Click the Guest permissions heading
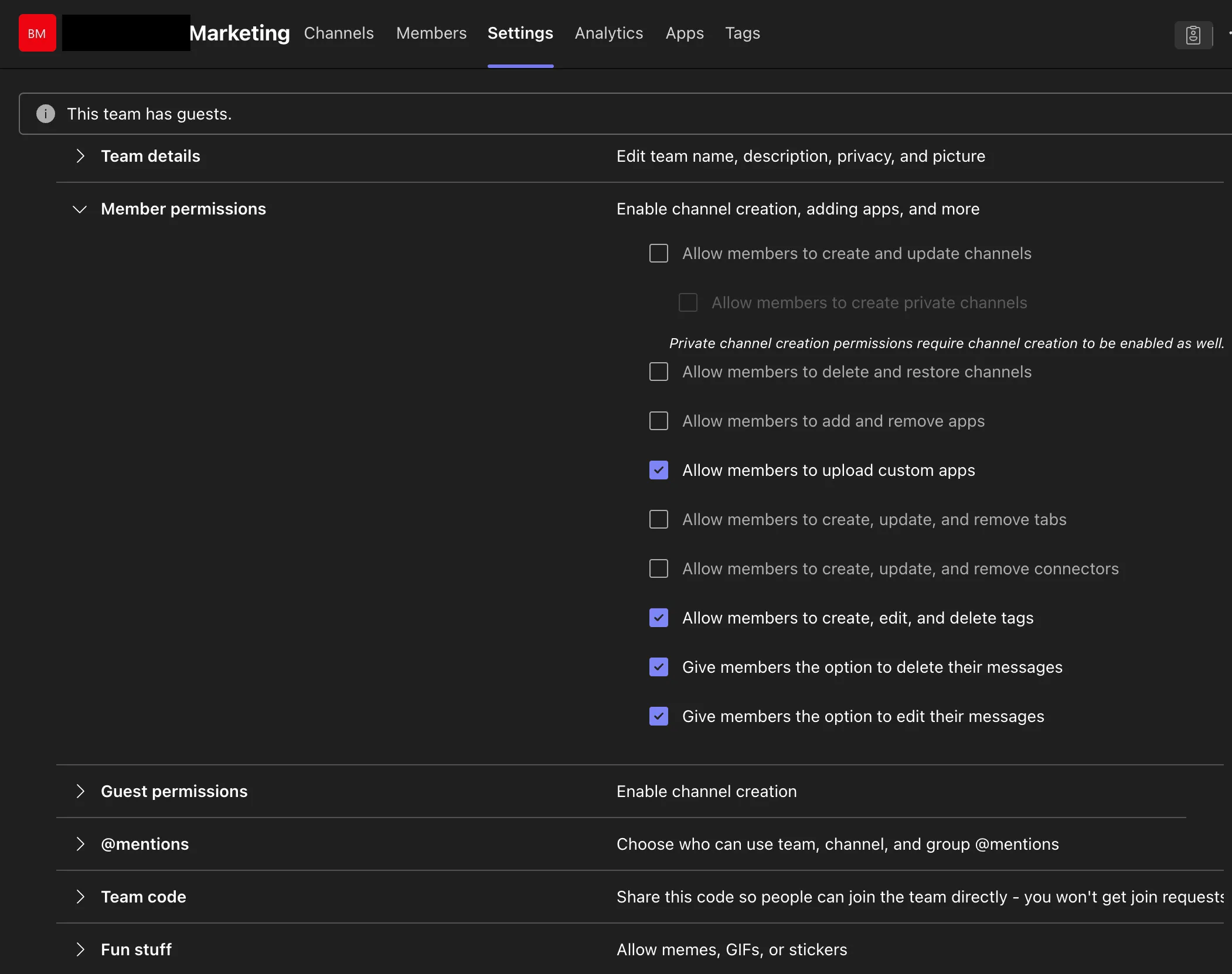Screen dimensions: 1232x974 point(174,791)
